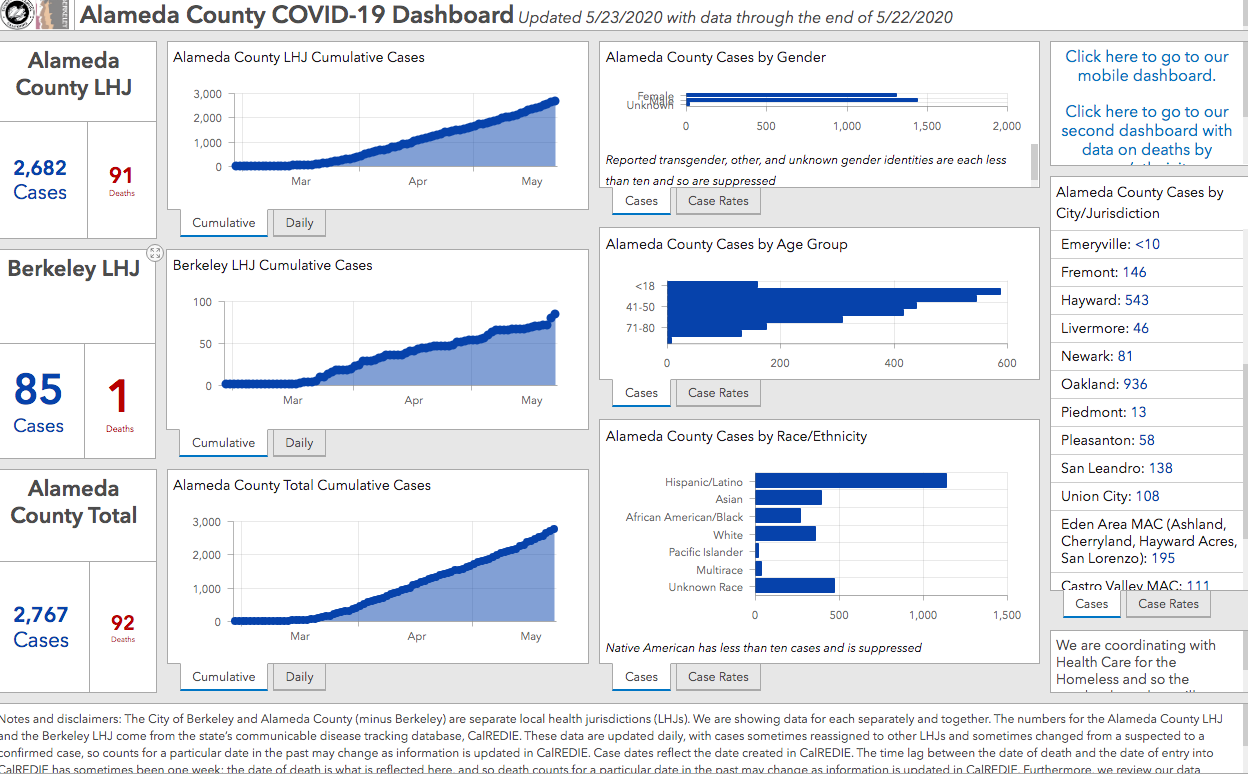Open Case Rates tab for Cases by Gender
This screenshot has width=1248, height=774.
coord(718,201)
